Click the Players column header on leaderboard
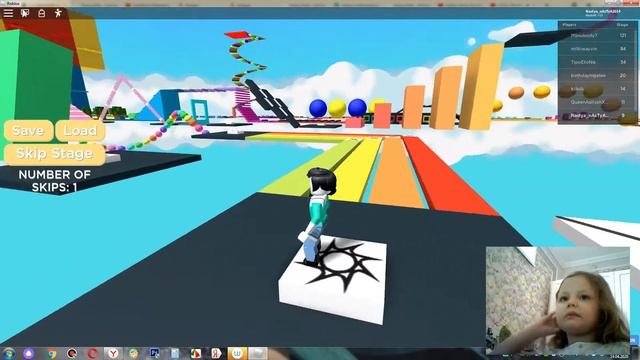The image size is (640, 360). [x=569, y=25]
